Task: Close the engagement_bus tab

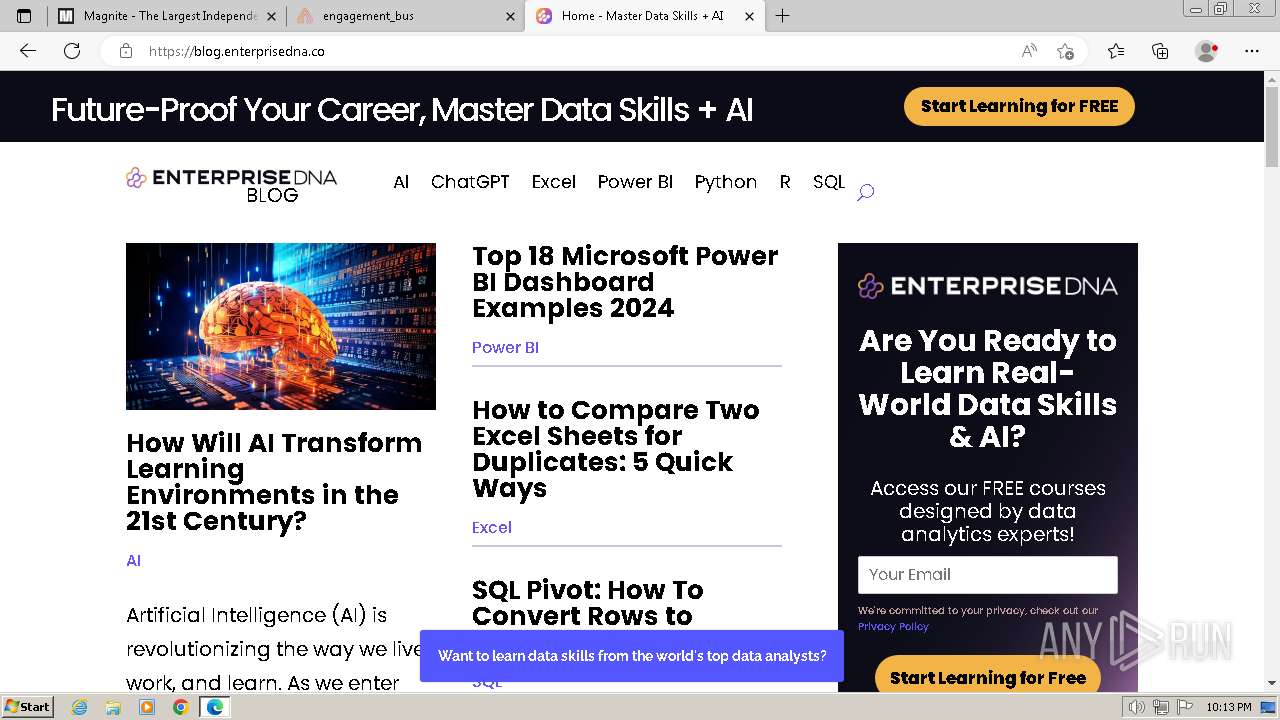Action: coord(511,16)
